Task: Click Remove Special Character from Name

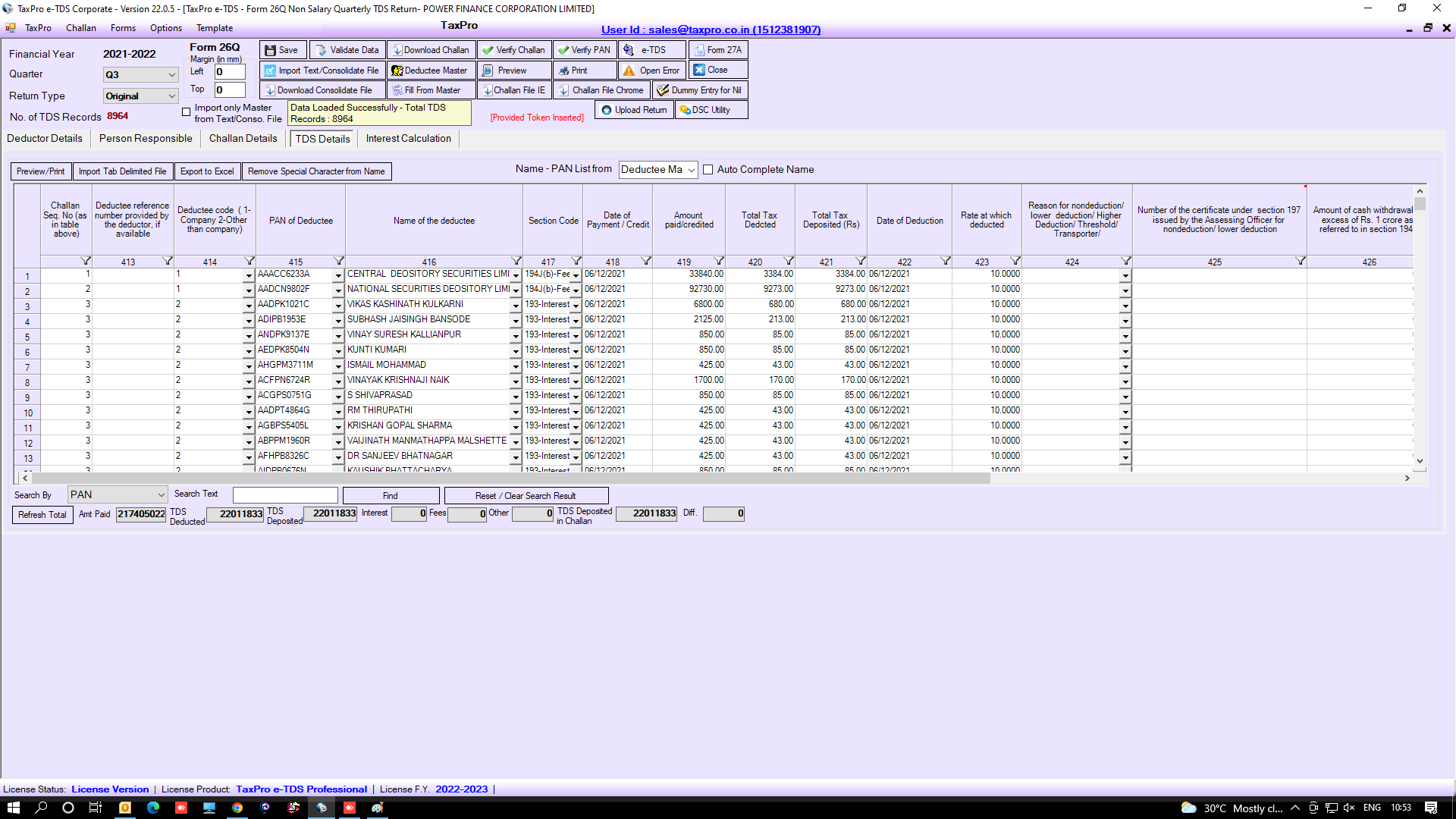Action: [x=316, y=171]
